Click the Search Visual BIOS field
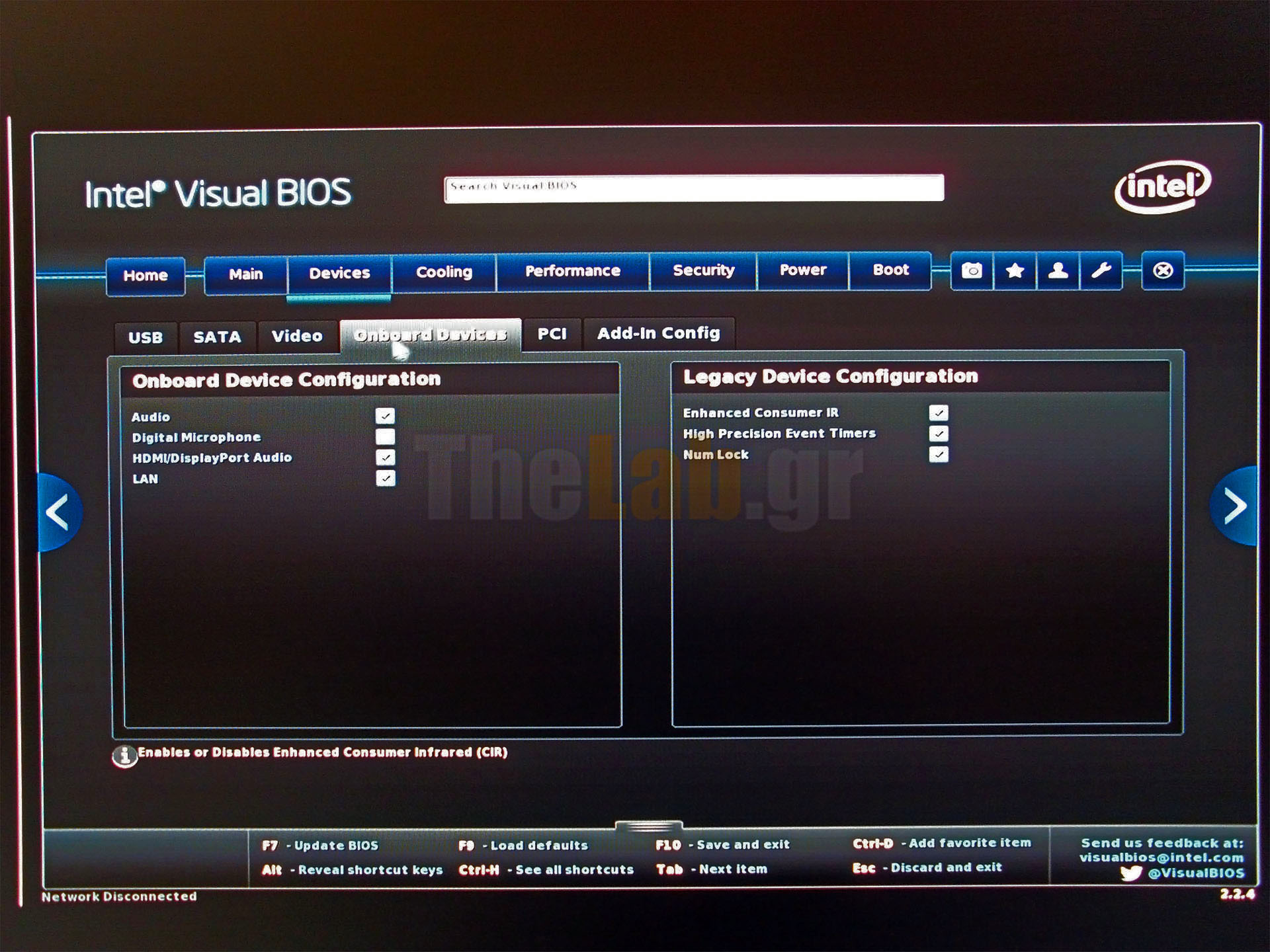The image size is (1270, 952). pyautogui.click(x=693, y=188)
